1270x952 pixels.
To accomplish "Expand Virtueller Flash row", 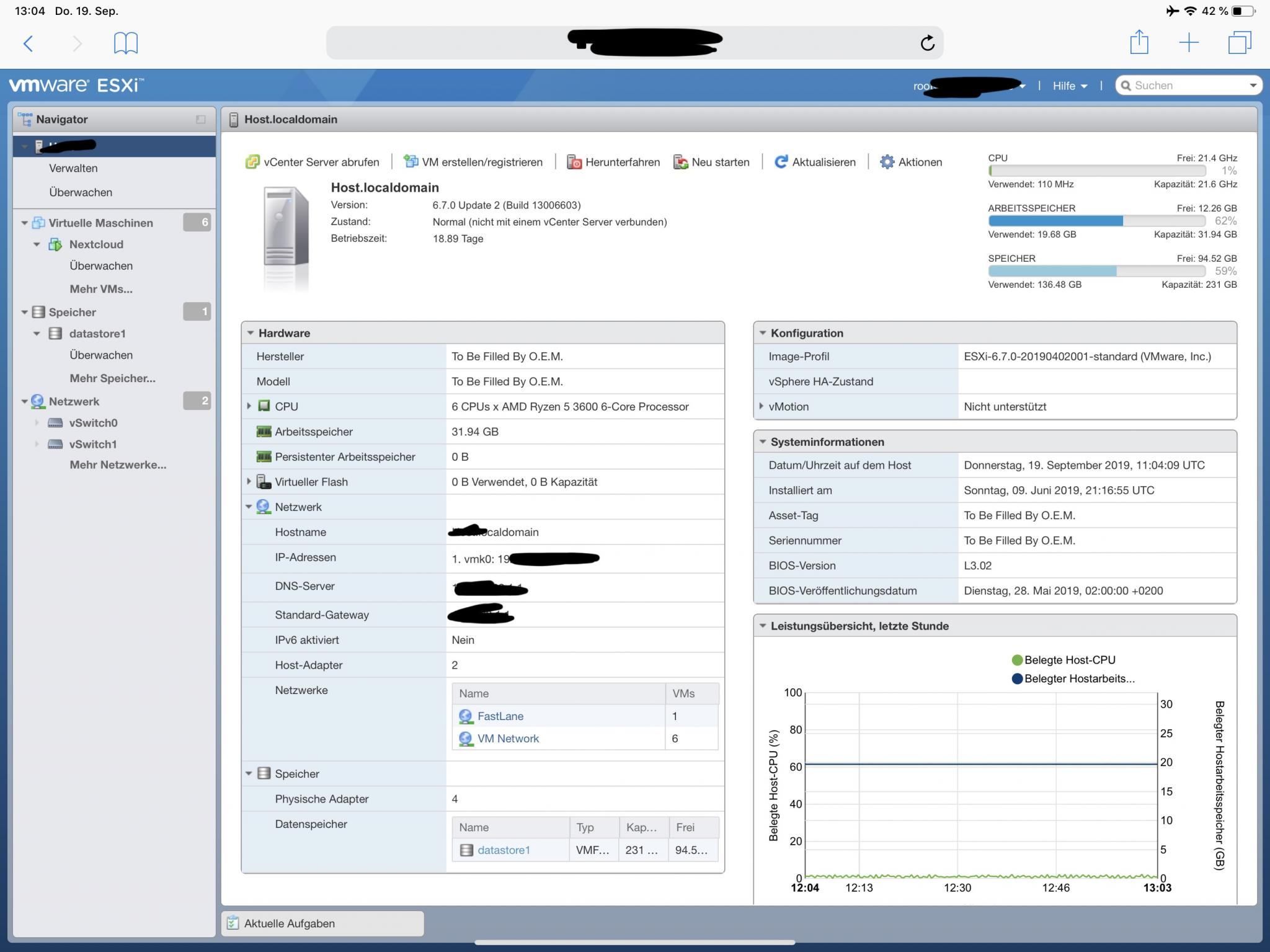I will click(x=249, y=481).
